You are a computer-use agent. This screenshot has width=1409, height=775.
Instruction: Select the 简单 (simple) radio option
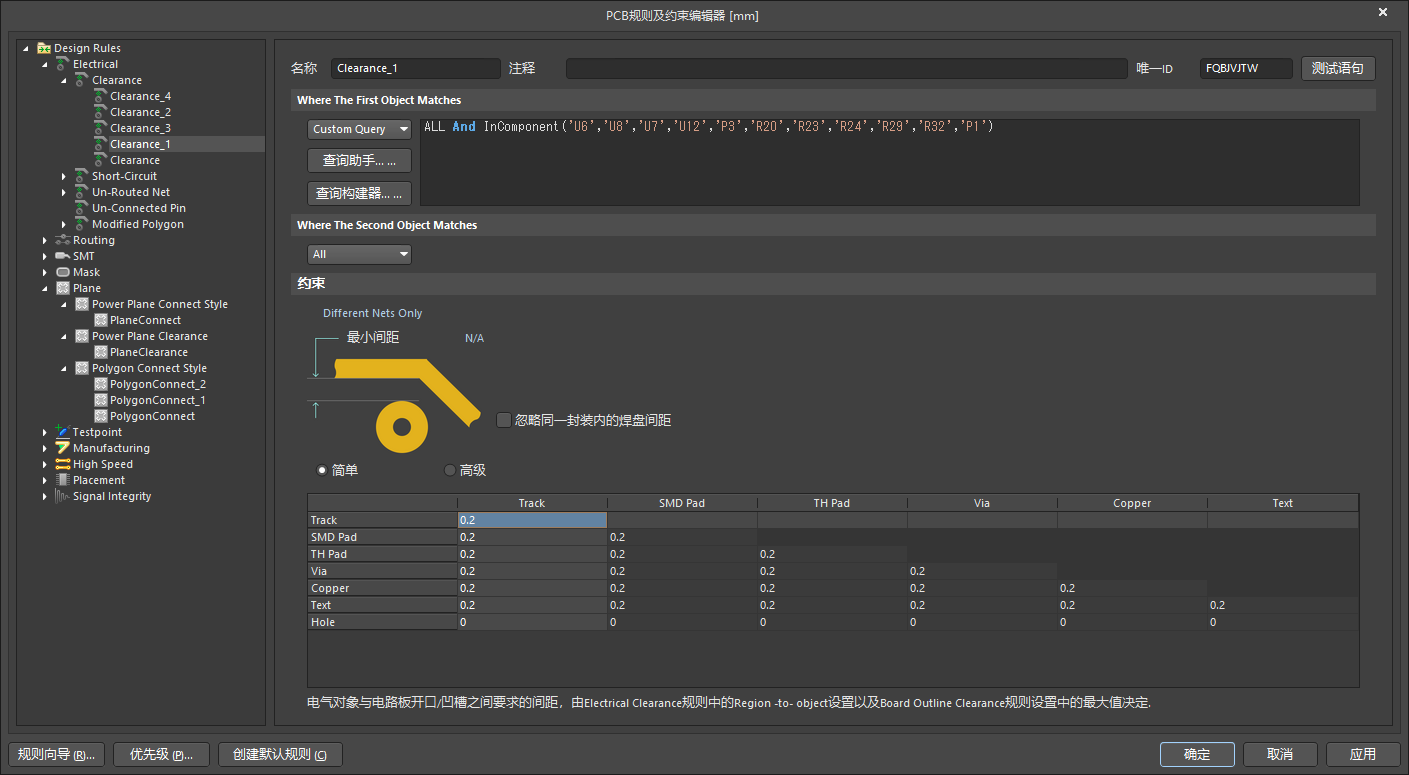(x=322, y=470)
